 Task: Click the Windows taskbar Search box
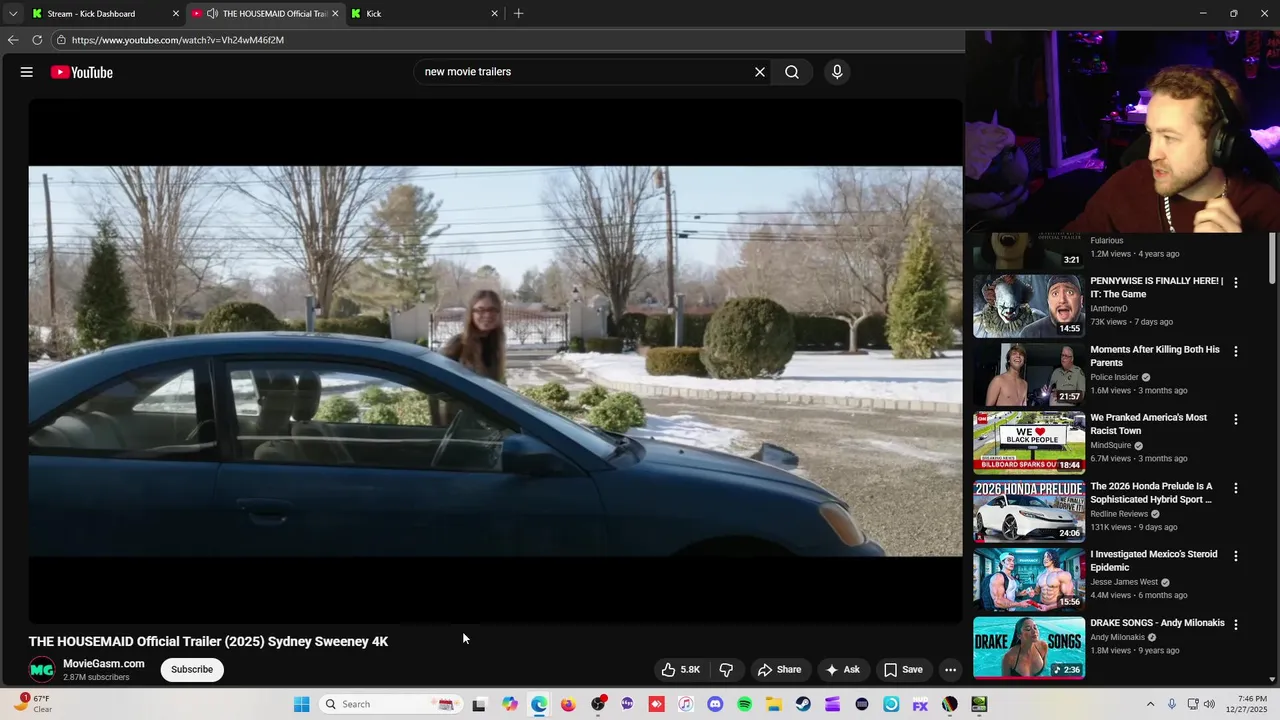click(x=391, y=704)
